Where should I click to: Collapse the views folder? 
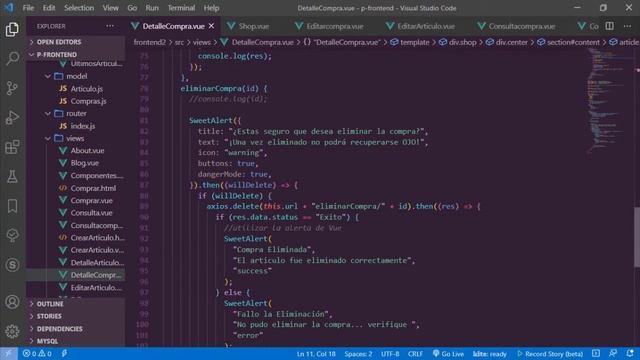coord(76,138)
